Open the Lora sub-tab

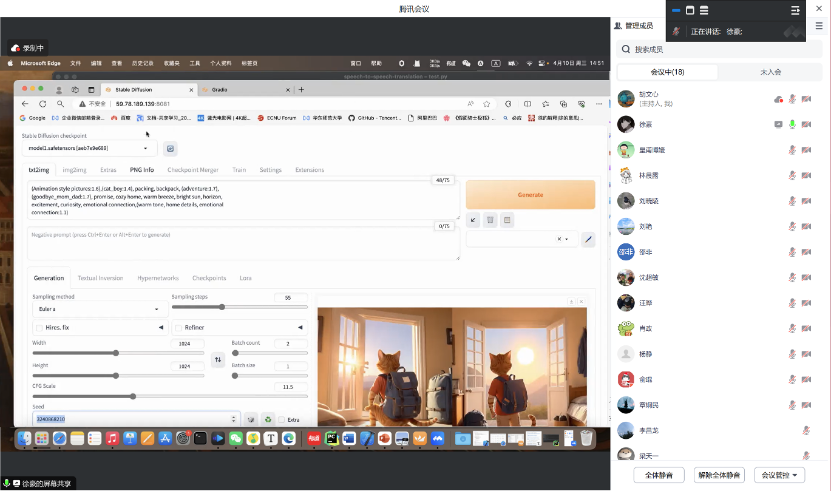(x=245, y=278)
